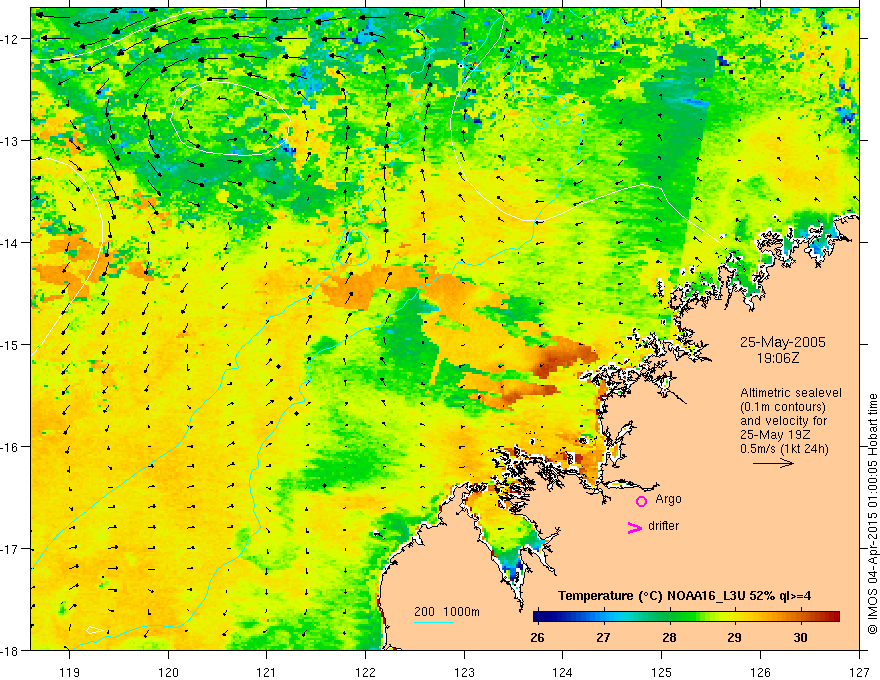
Task: Click the date label 25-May-2005
Action: click(x=782, y=342)
